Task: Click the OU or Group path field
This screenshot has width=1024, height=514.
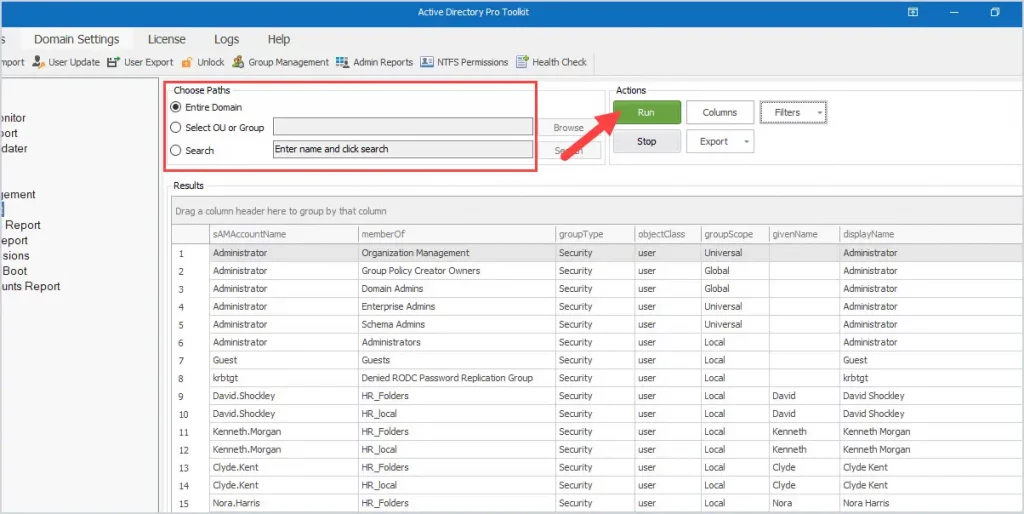Action: pyautogui.click(x=402, y=127)
